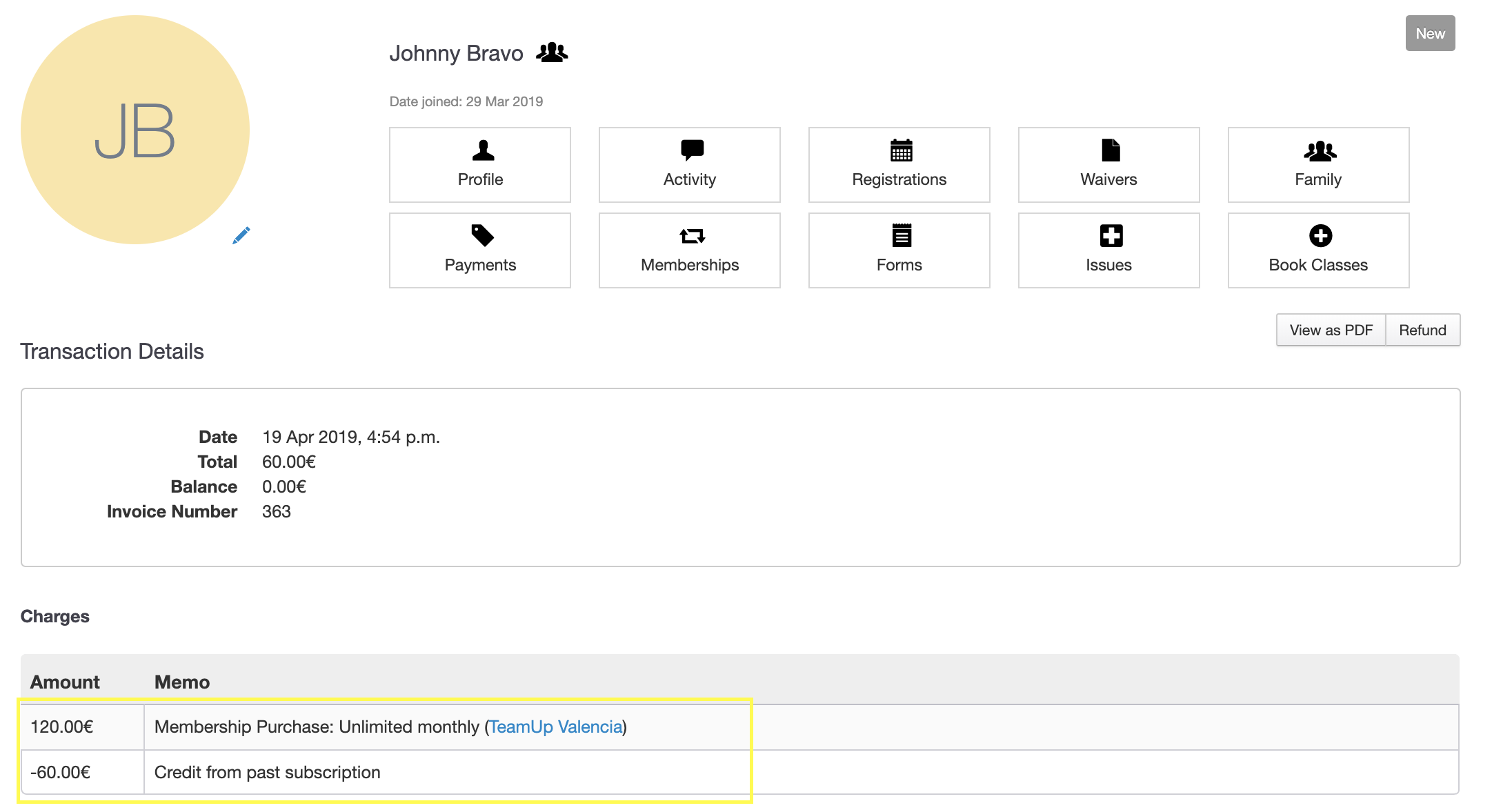
Task: Follow the TeamUp Valencia link
Action: pos(555,727)
